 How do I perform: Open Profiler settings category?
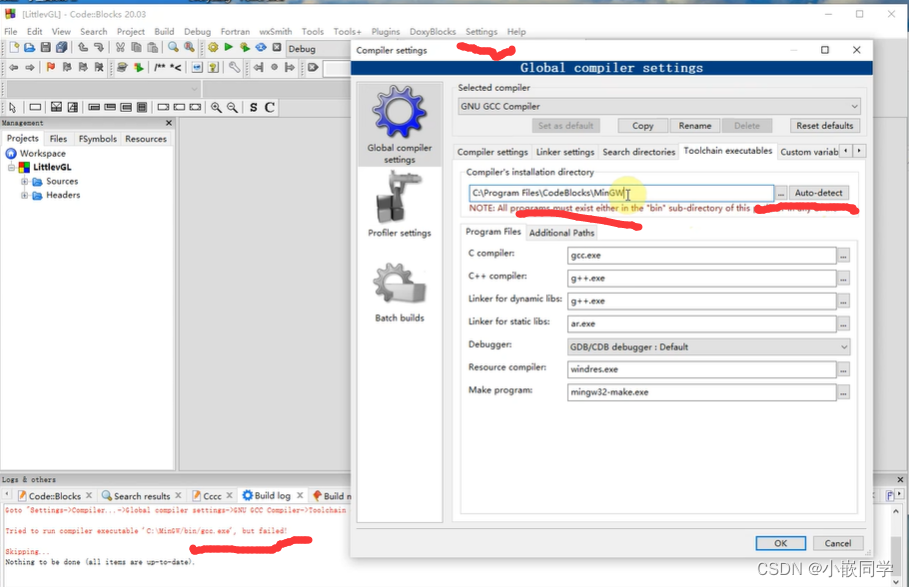pos(399,206)
